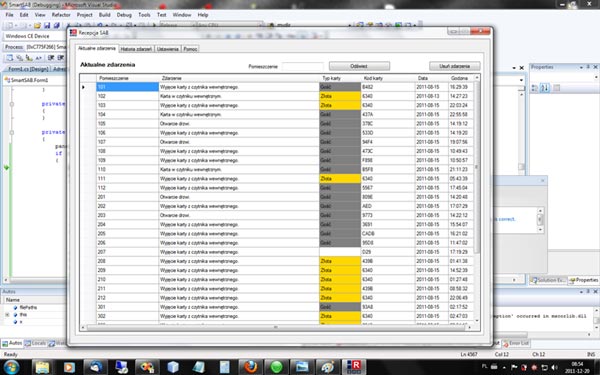The image size is (600, 375).
Task: Sort by the Kod karty column header
Action: (388, 78)
